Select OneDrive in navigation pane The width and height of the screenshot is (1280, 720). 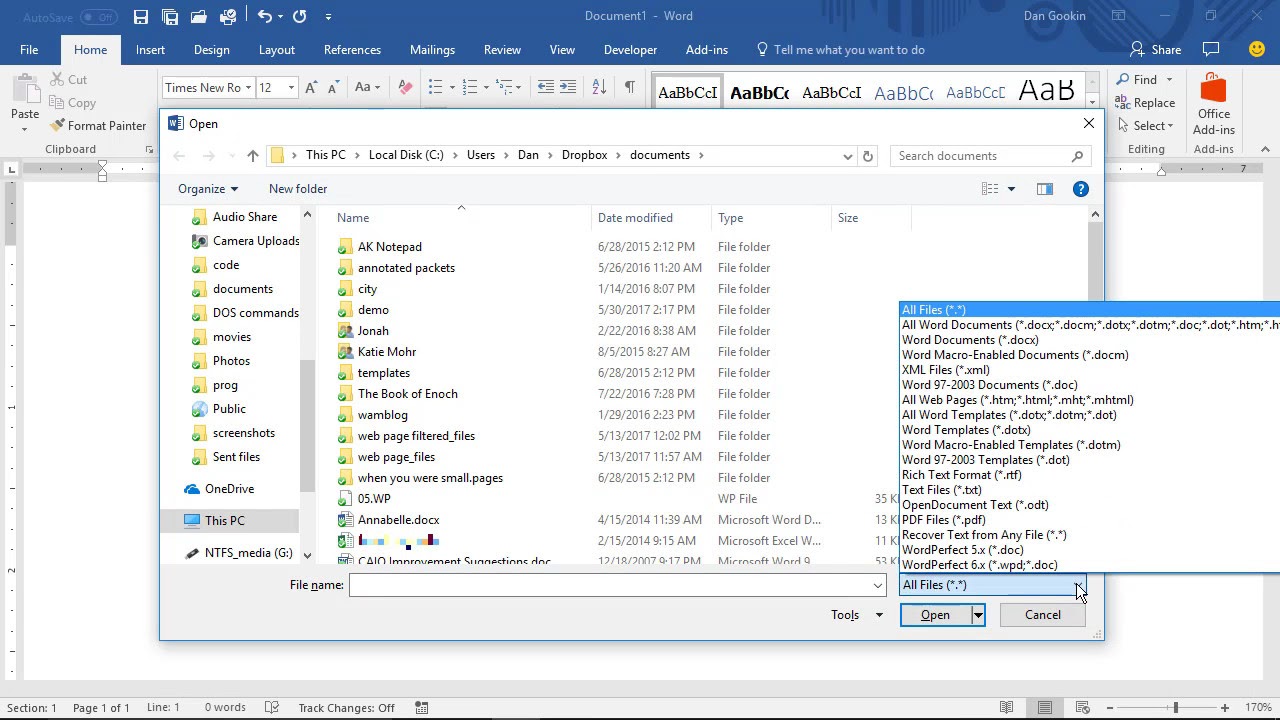coord(229,489)
